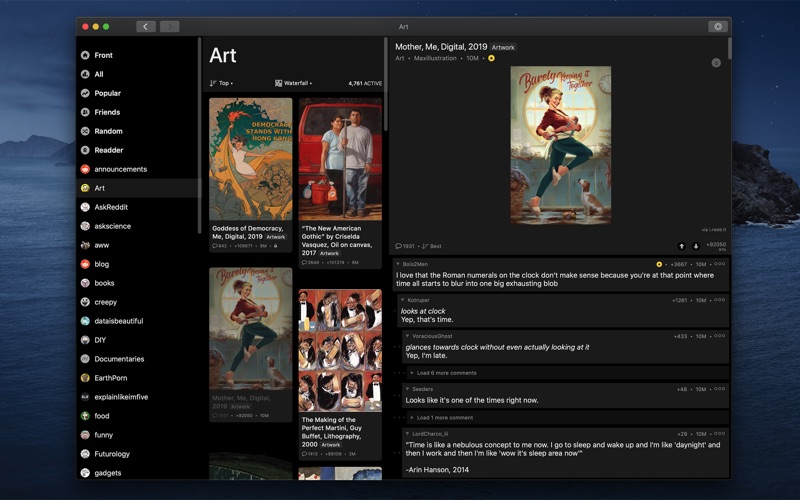Click the Artwork flair beside post title

[x=503, y=47]
